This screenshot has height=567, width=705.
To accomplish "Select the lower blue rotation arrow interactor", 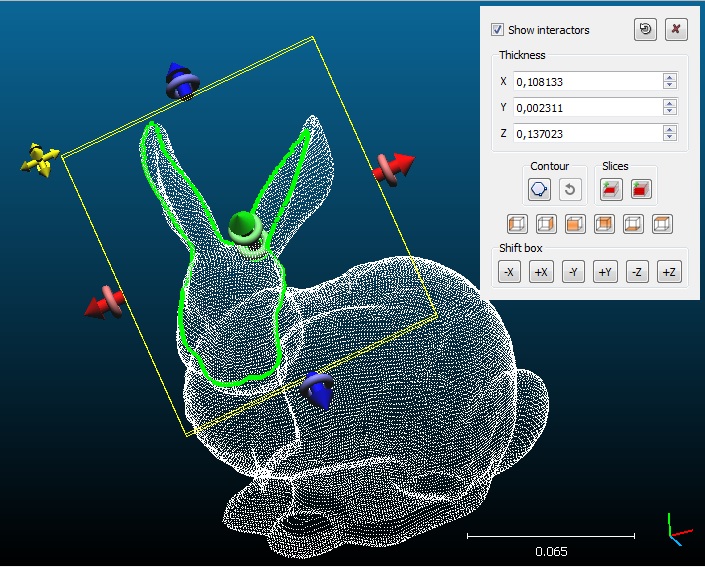I will click(x=318, y=390).
